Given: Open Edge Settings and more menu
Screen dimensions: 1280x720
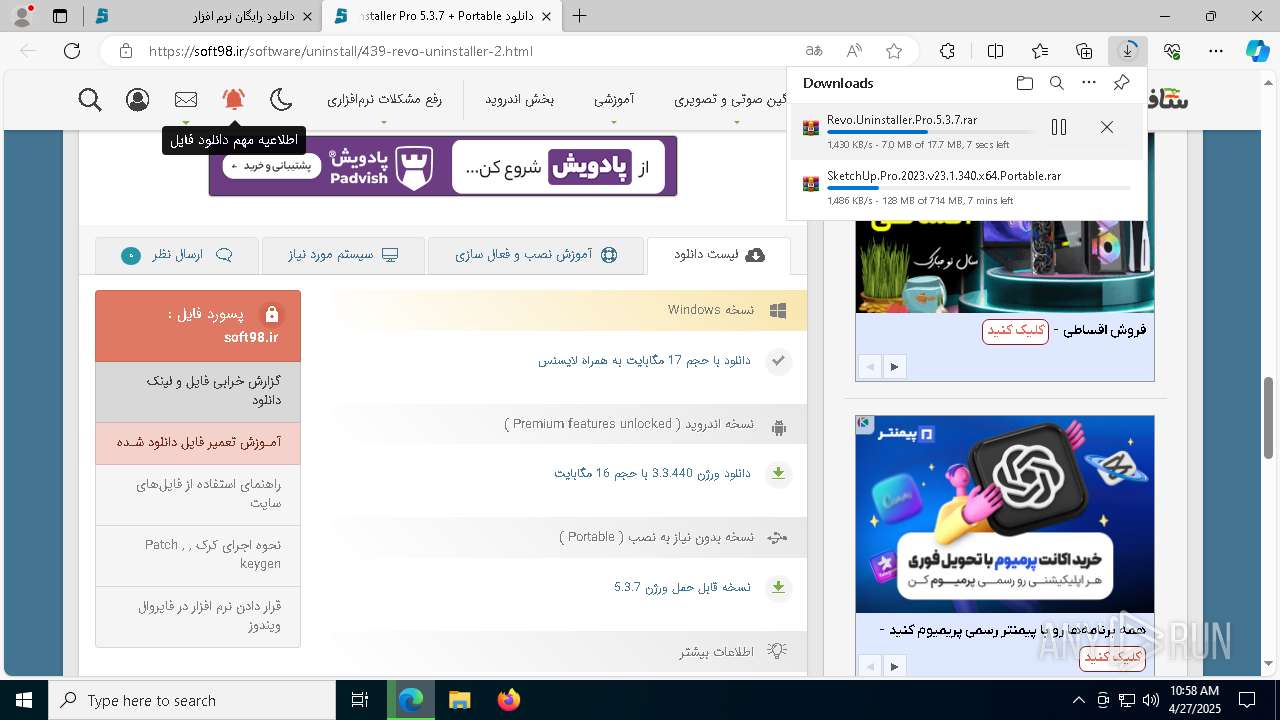Looking at the screenshot, I should coord(1216,51).
